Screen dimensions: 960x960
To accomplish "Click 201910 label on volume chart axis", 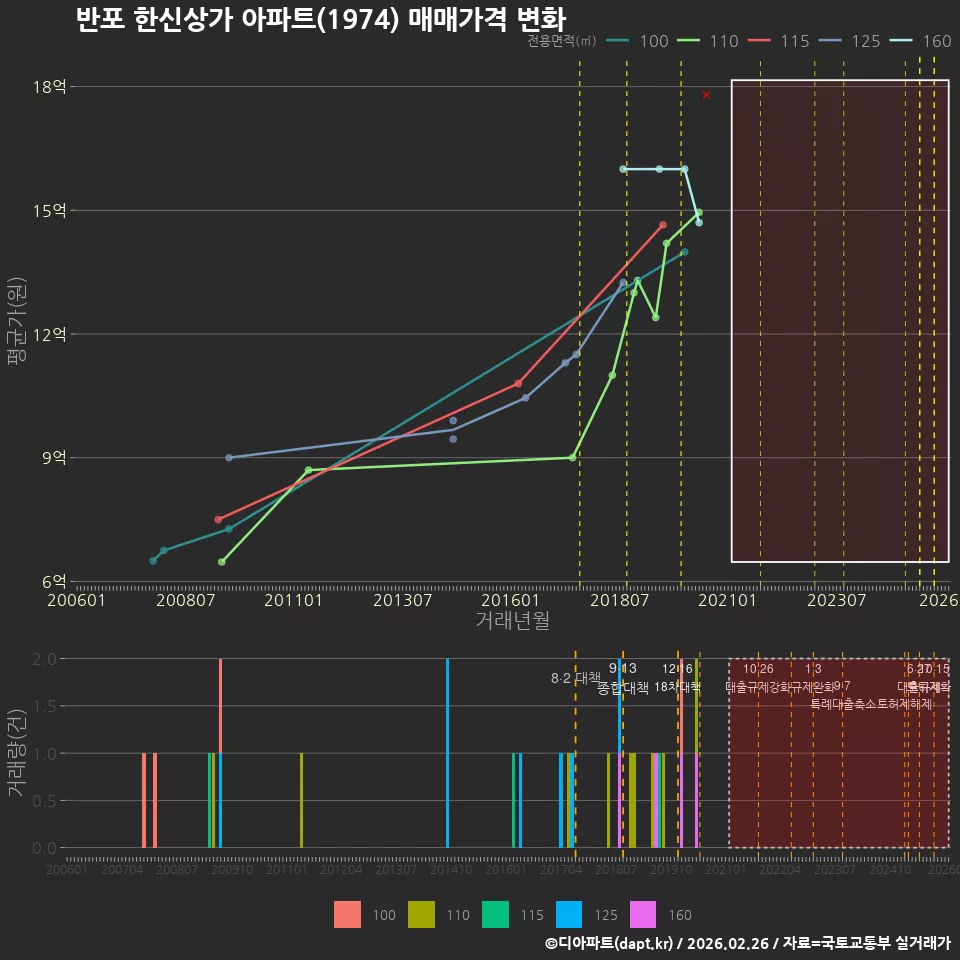I will [671, 869].
